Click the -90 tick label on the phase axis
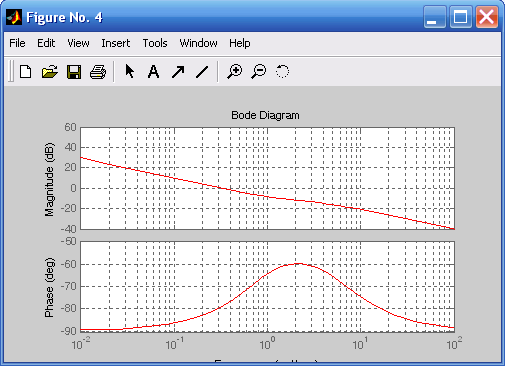This screenshot has height=366, width=505. click(68, 331)
